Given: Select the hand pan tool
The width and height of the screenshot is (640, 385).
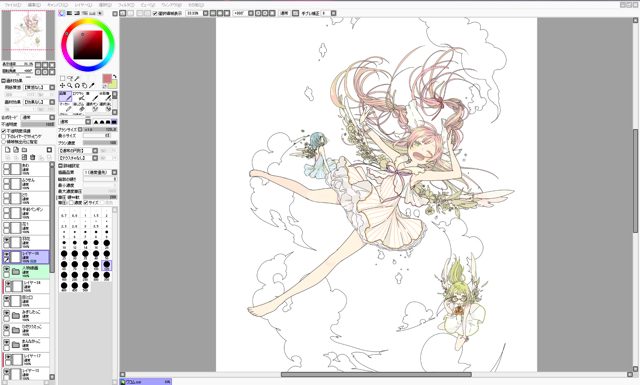Looking at the screenshot, I should coord(84,86).
